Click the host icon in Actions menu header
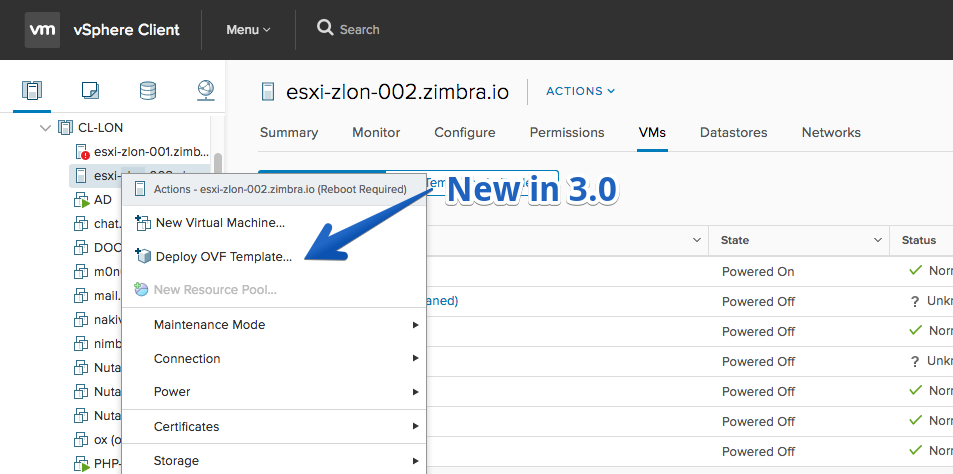953x474 pixels. coord(140,189)
